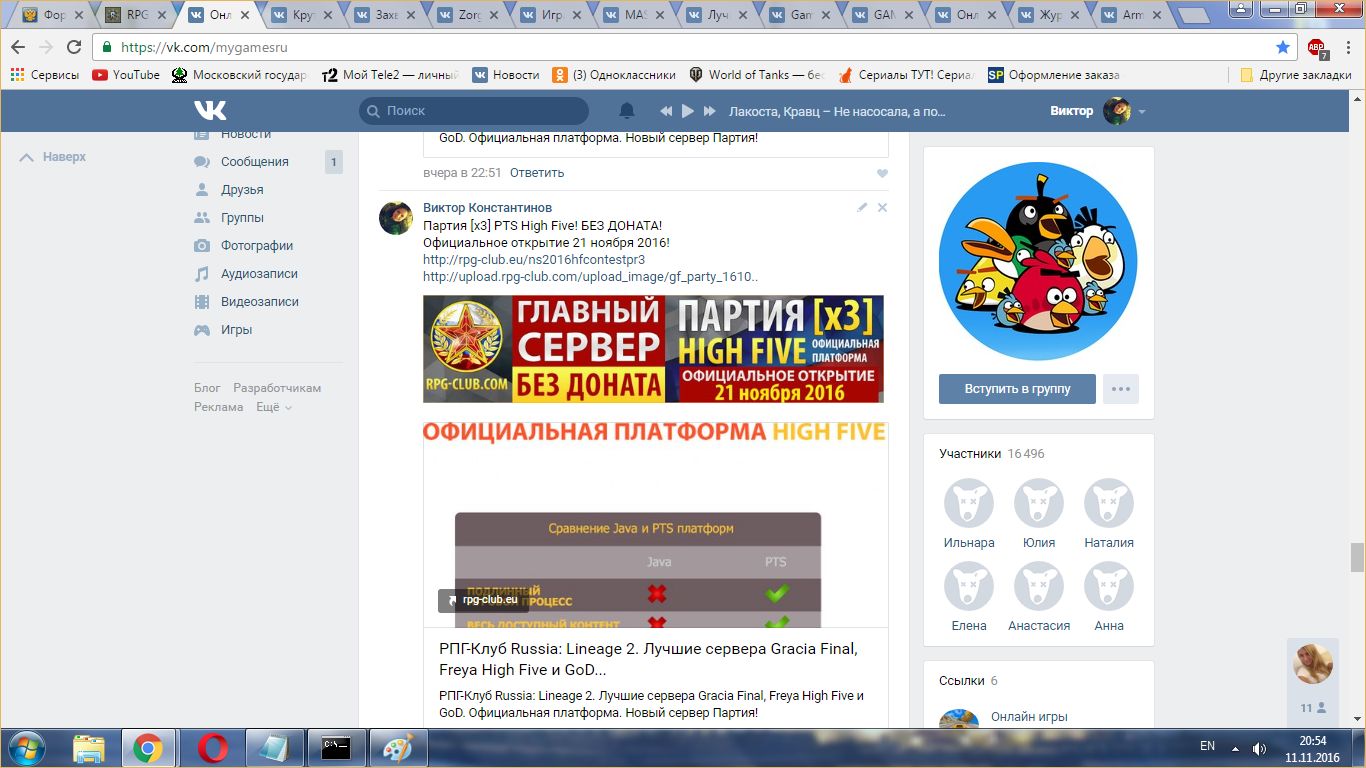1366x768 pixels.
Task: Open the World of Tanks bookmark
Action: (757, 75)
